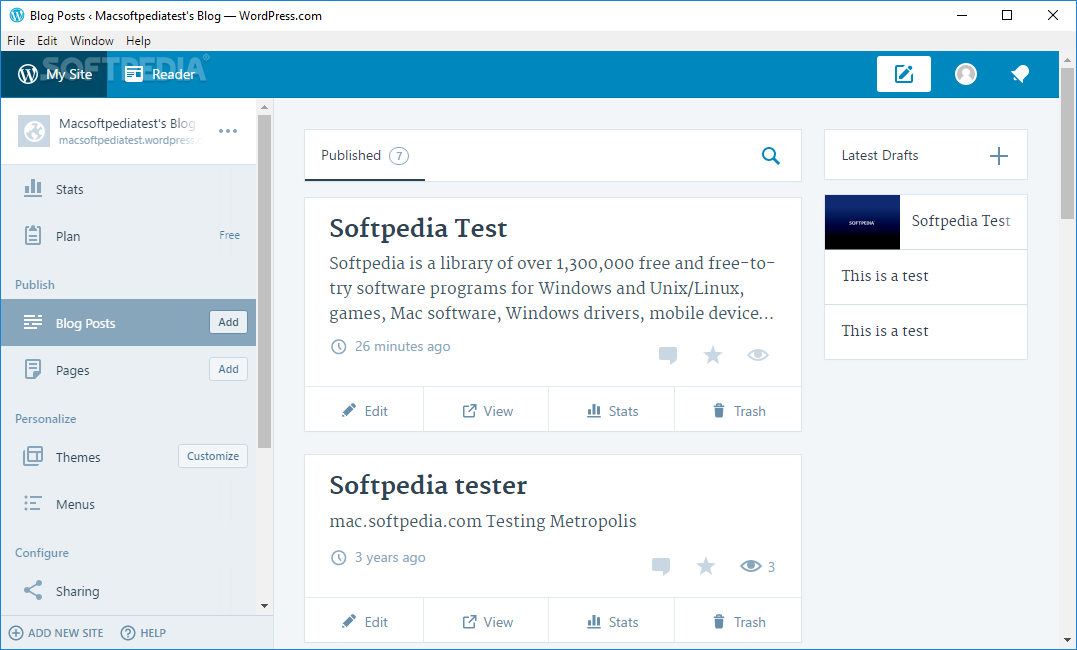
Task: Click the Latest Drafts heading
Action: coord(880,155)
